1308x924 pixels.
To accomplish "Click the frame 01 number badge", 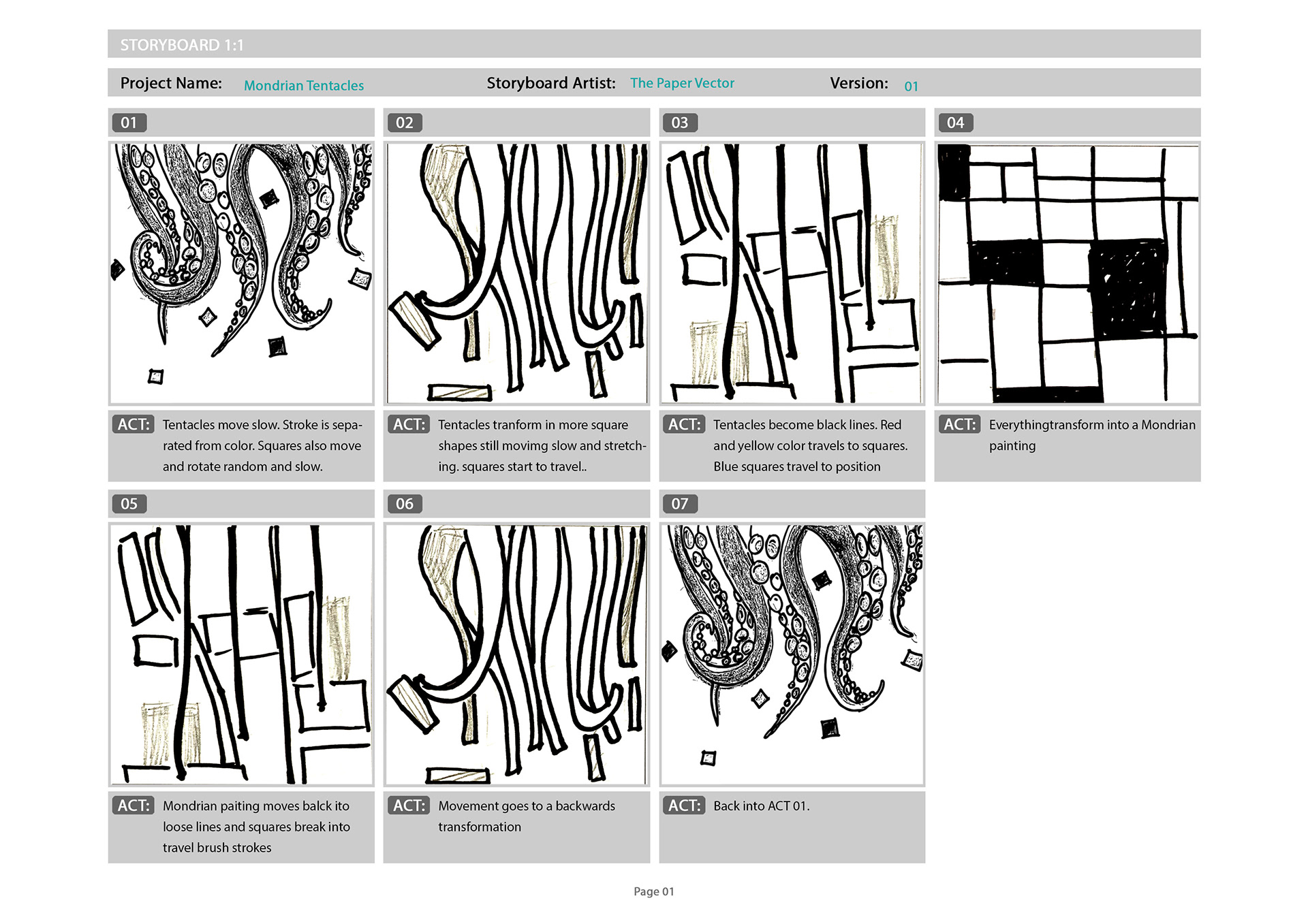I will coord(129,123).
